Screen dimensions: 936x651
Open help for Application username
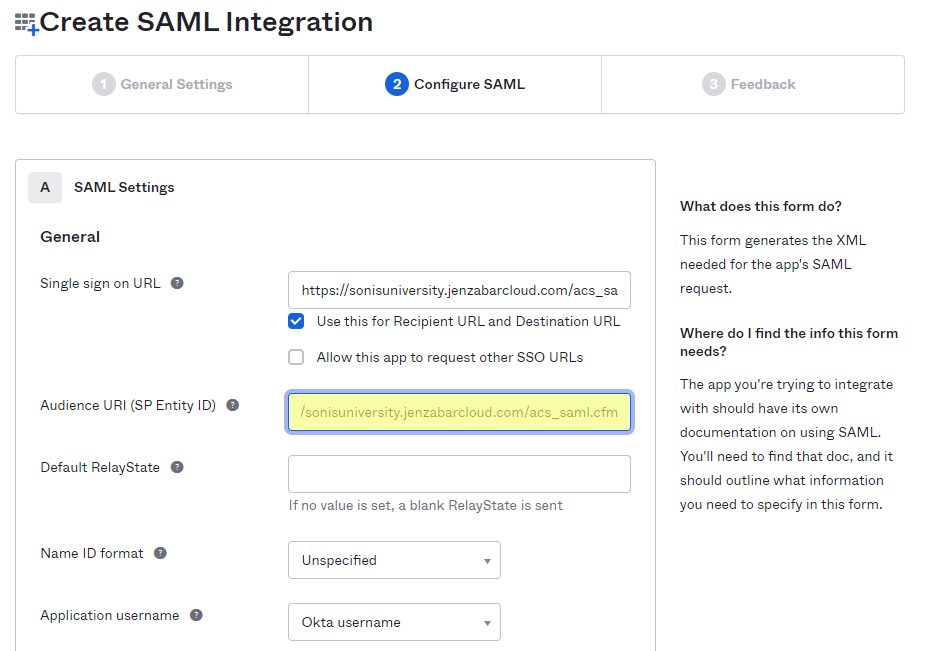(197, 615)
